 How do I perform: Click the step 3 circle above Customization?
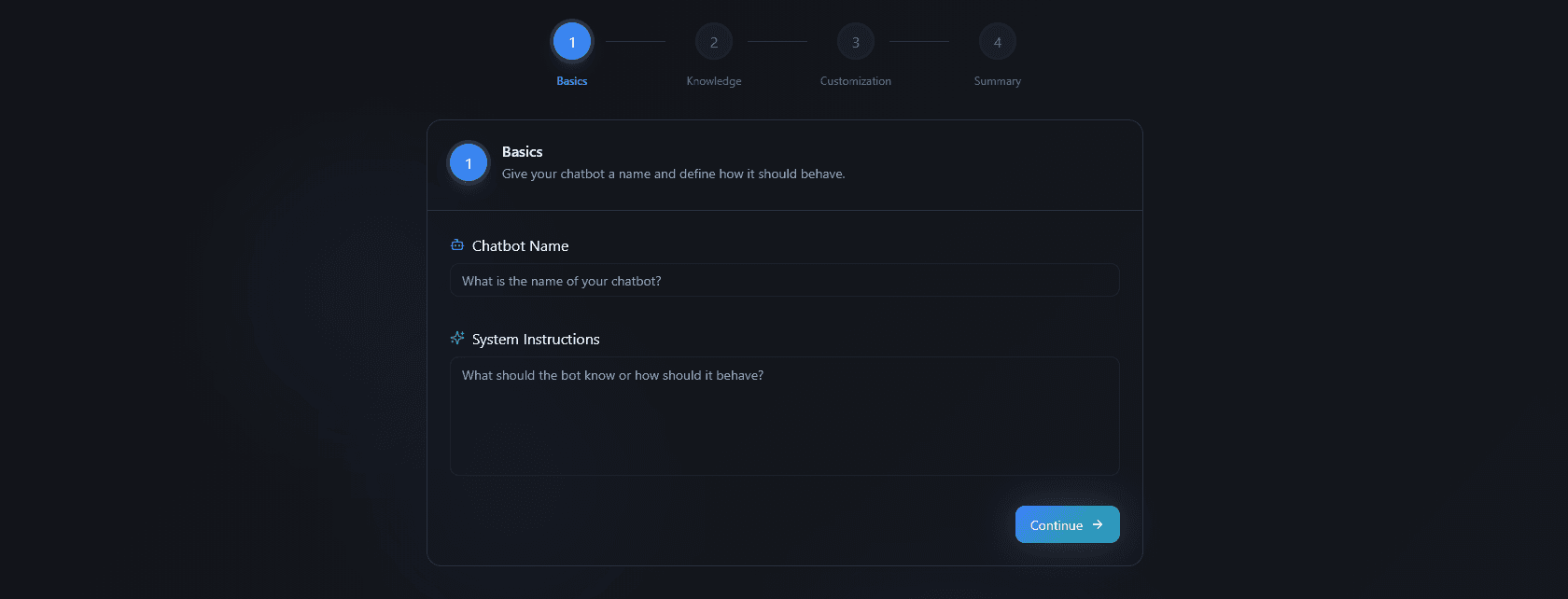[x=855, y=41]
